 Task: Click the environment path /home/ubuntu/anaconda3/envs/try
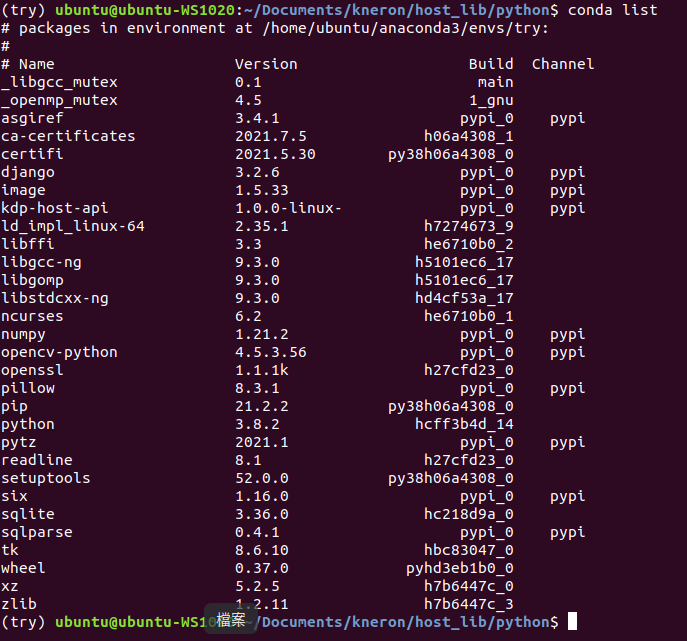pyautogui.click(x=402, y=28)
